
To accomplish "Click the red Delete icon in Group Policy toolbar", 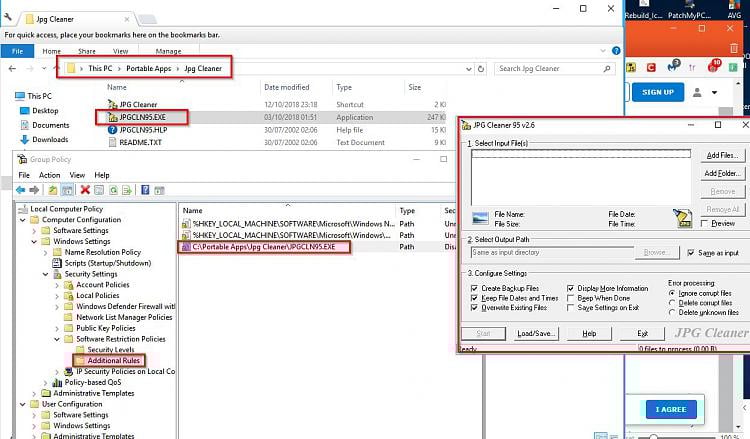I will click(85, 189).
